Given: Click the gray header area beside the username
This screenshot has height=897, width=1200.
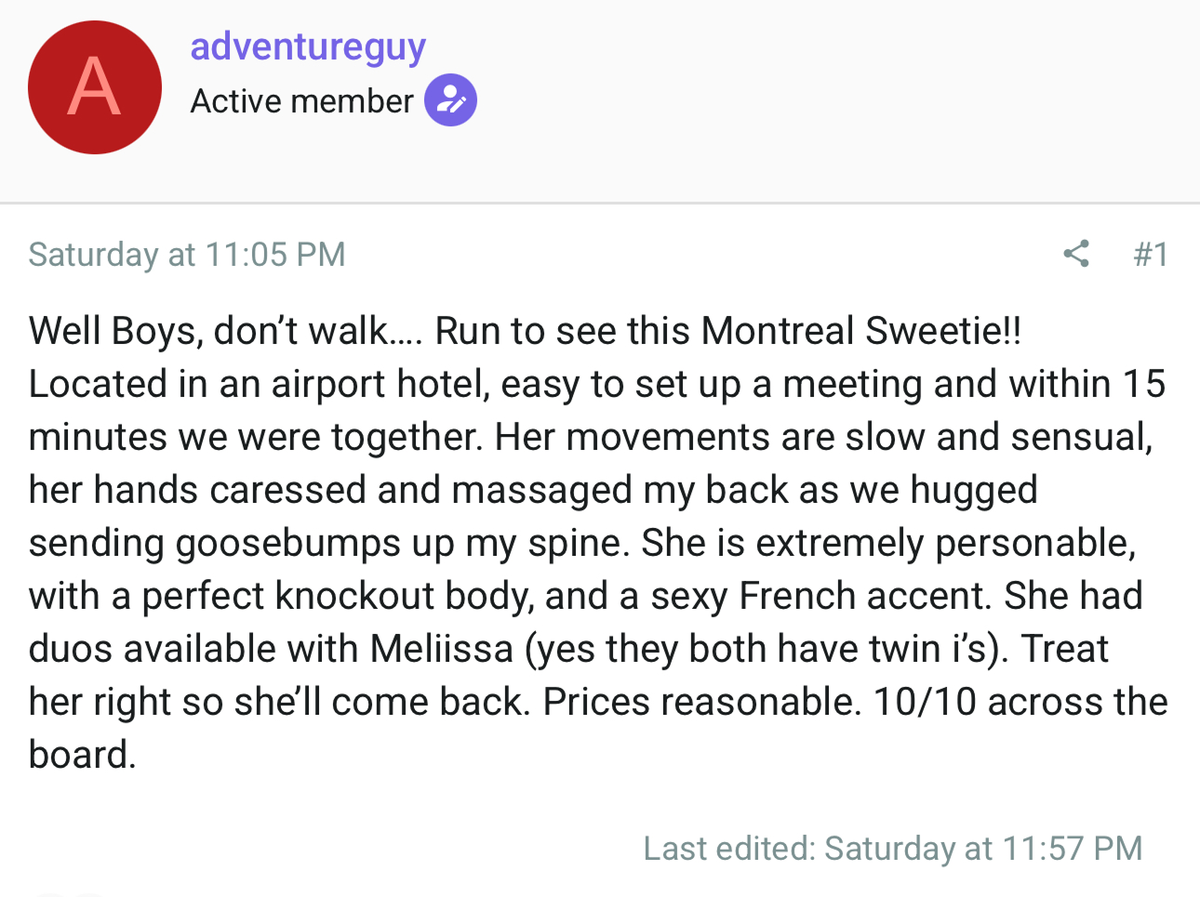Looking at the screenshot, I should [x=838, y=100].
